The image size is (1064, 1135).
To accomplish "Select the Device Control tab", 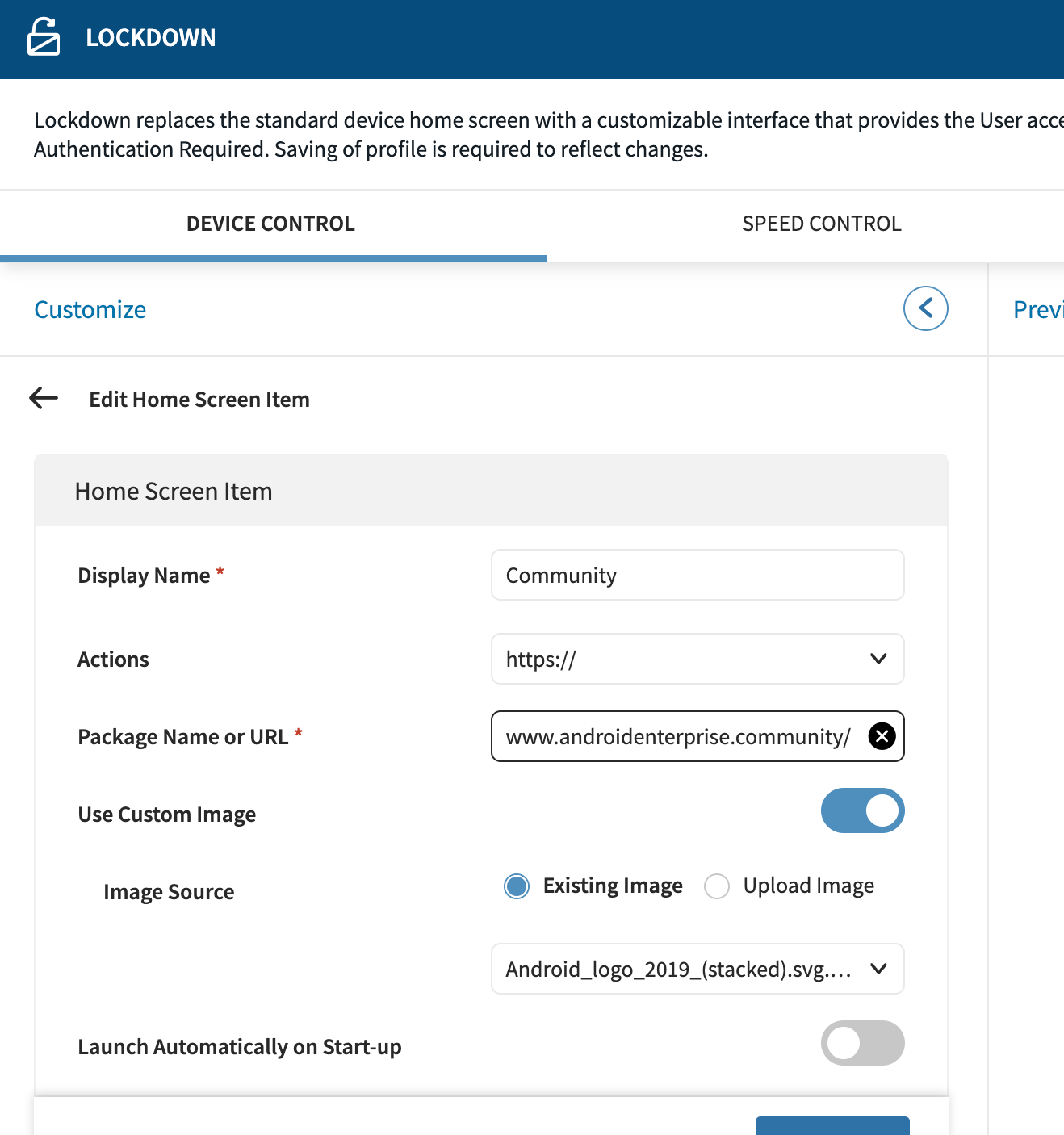I will 270,224.
